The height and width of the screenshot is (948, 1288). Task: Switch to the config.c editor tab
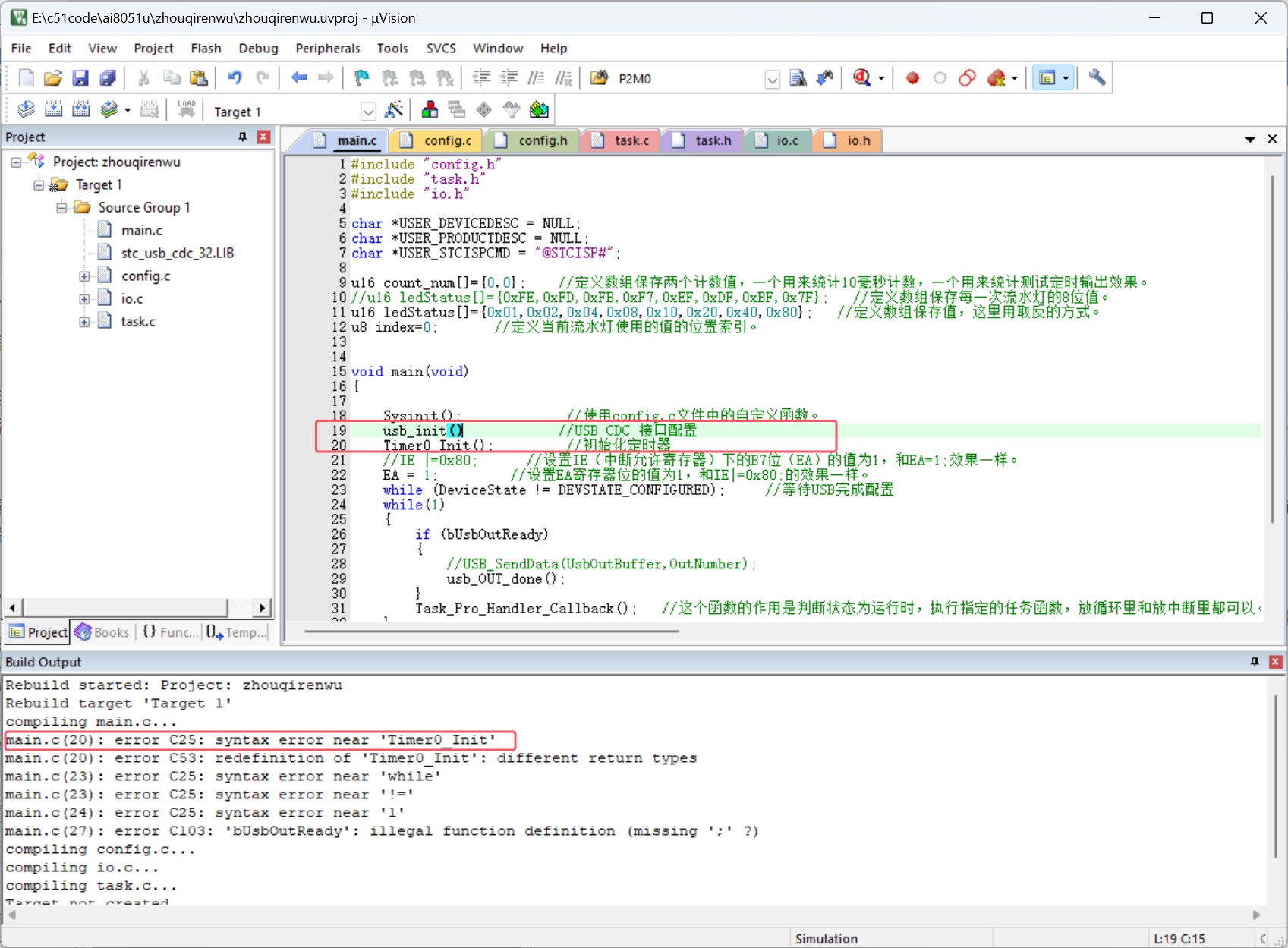(438, 140)
